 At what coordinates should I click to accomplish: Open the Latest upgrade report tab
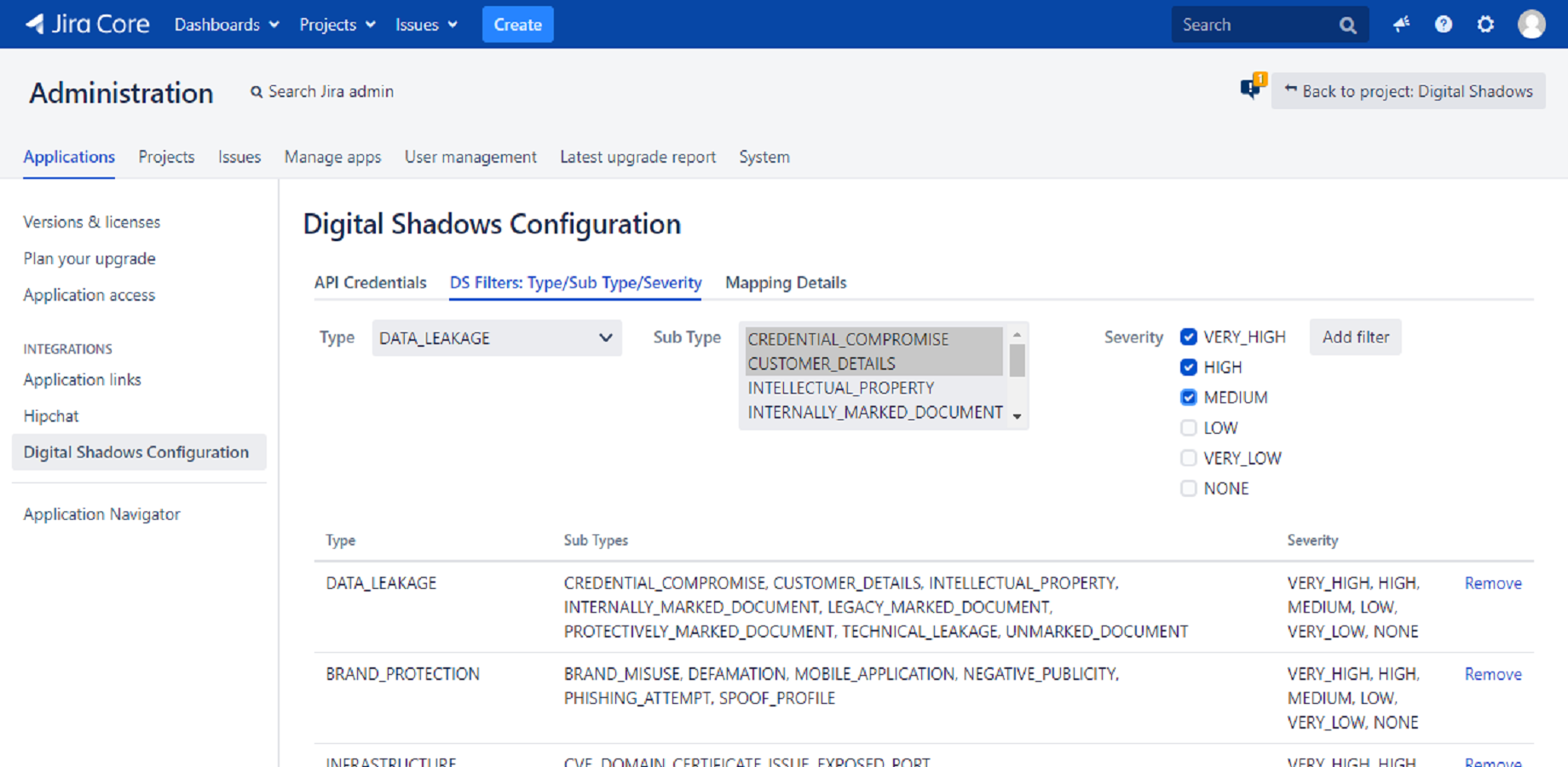point(637,157)
